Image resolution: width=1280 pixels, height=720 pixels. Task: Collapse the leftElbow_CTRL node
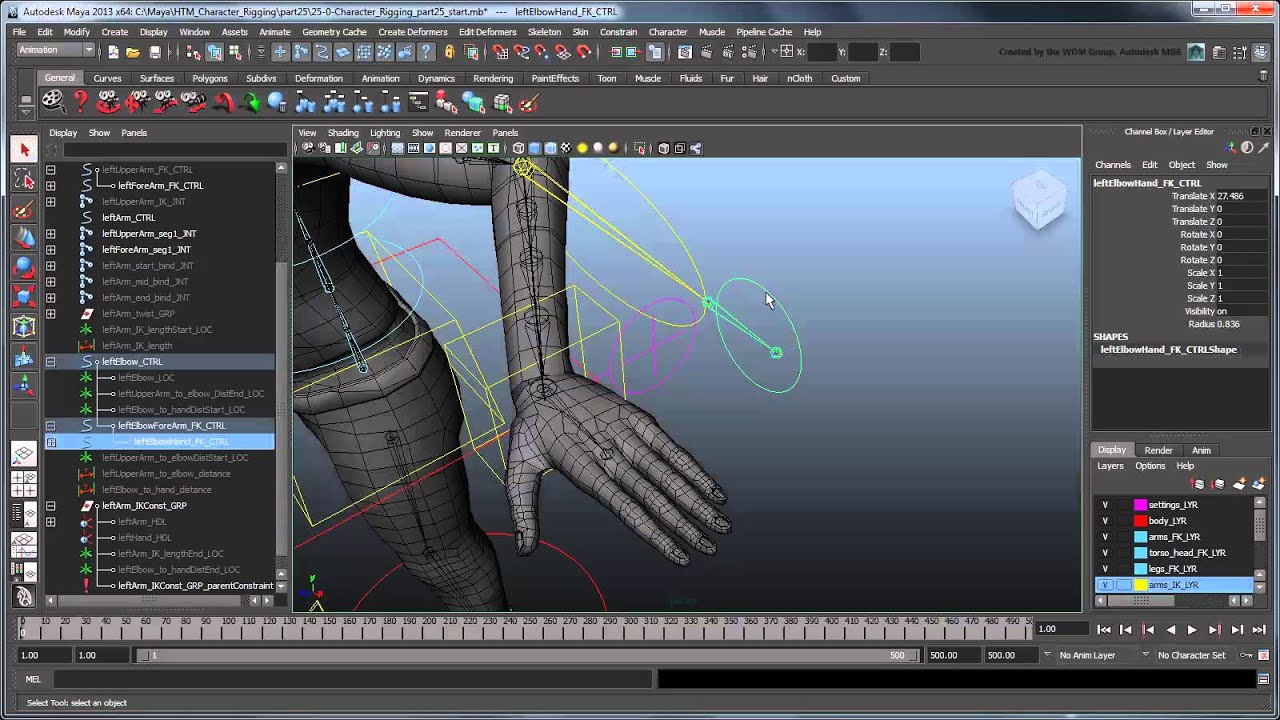coord(50,362)
